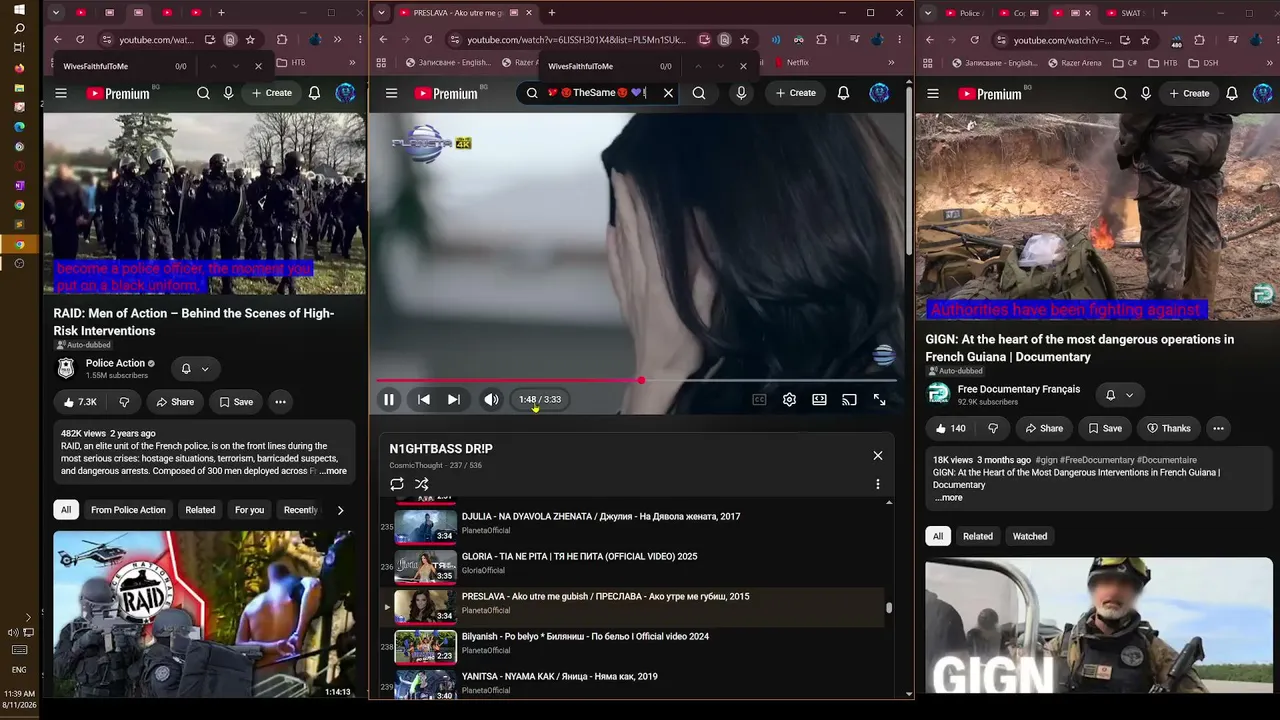
Task: Show more filter chips in the left window
Action: coord(340,510)
